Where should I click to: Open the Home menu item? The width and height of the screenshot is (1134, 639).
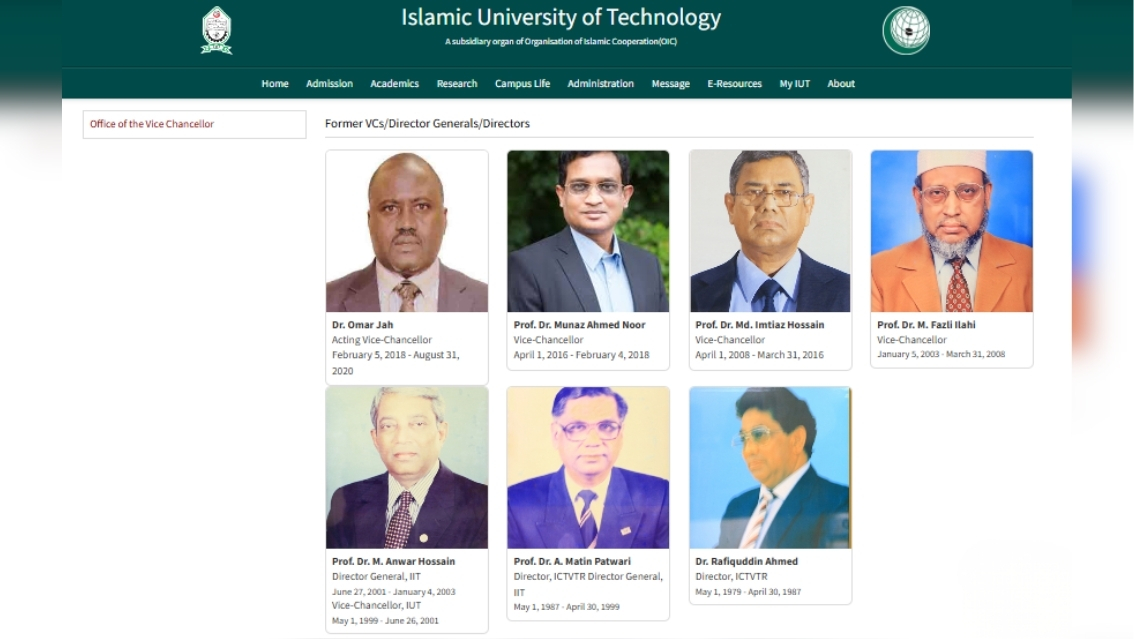coord(275,84)
